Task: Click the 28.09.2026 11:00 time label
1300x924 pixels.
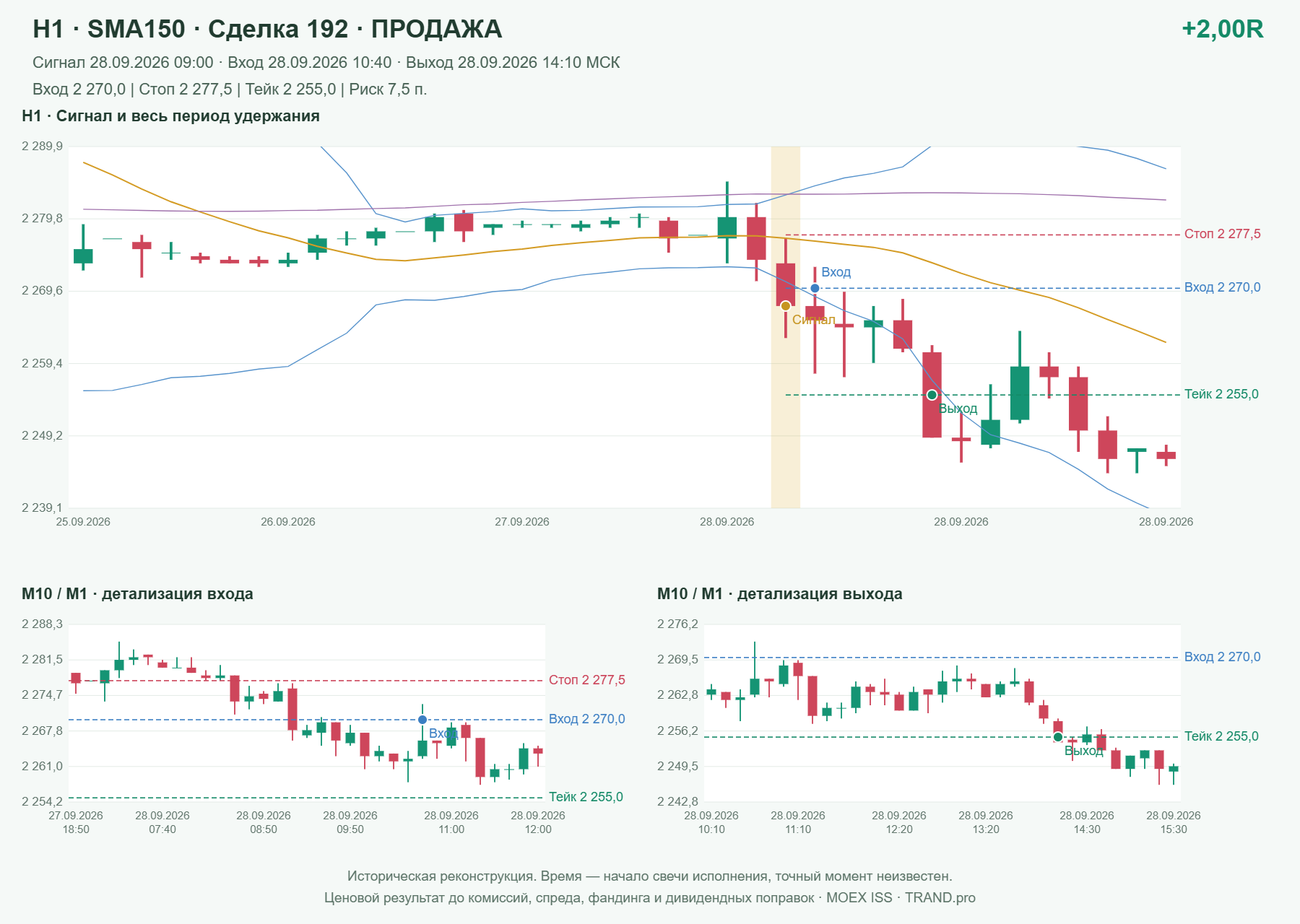Action: tap(451, 822)
